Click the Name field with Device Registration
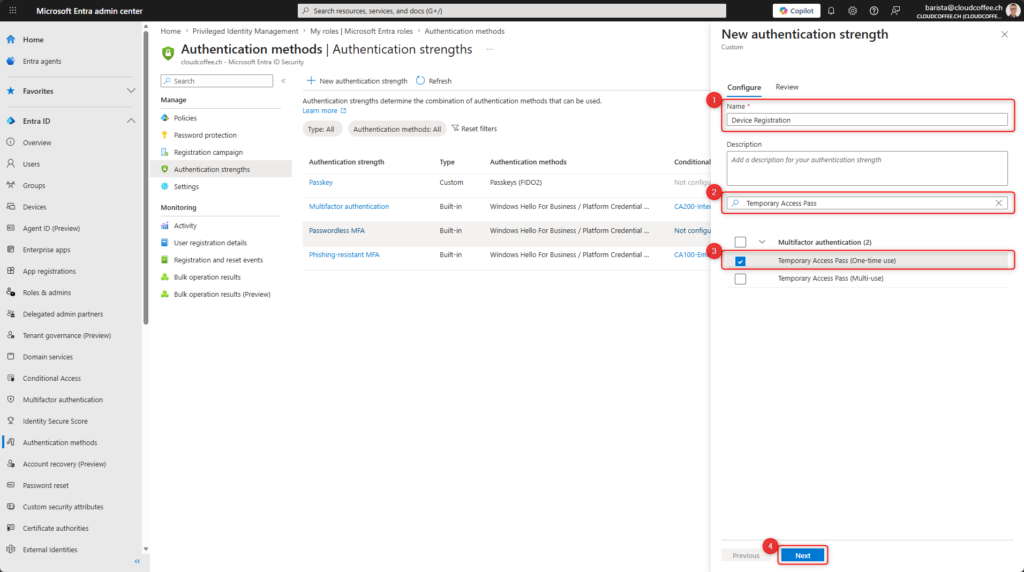This screenshot has width=1024, height=572. (867, 120)
